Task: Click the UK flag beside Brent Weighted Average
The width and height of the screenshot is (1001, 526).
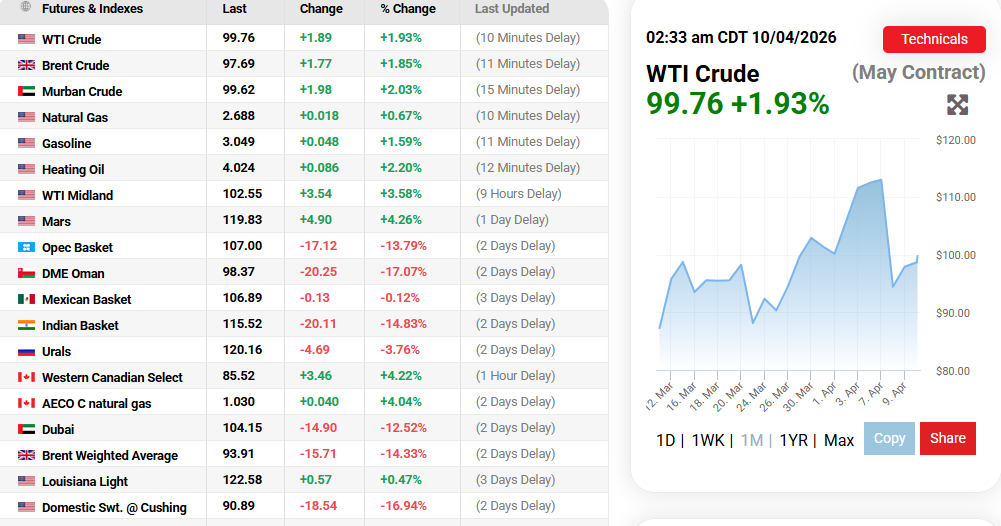Action: click(26, 455)
